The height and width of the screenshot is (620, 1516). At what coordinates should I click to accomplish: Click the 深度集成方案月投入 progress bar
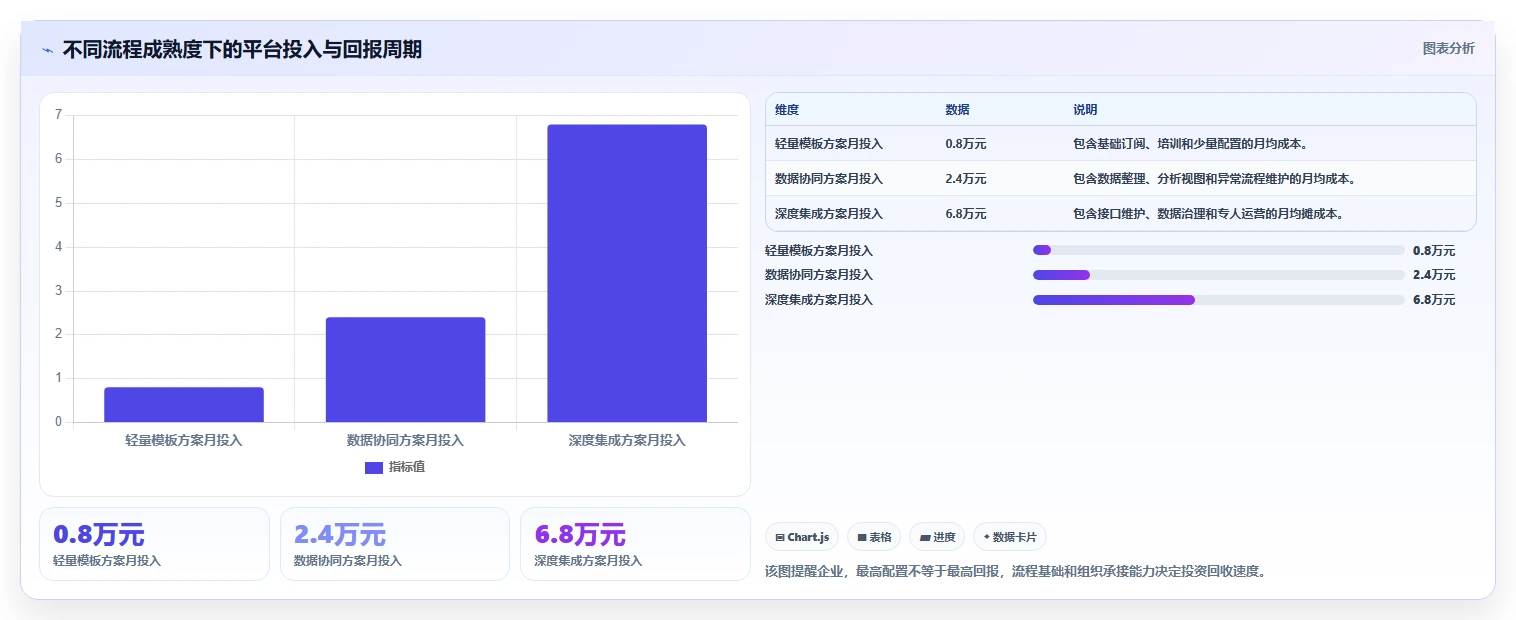1219,300
